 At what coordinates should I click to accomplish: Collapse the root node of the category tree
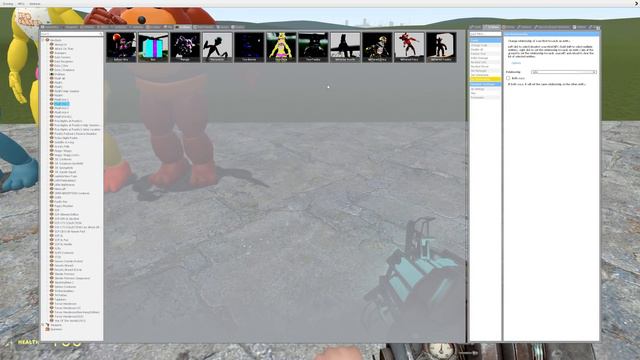tap(43, 40)
